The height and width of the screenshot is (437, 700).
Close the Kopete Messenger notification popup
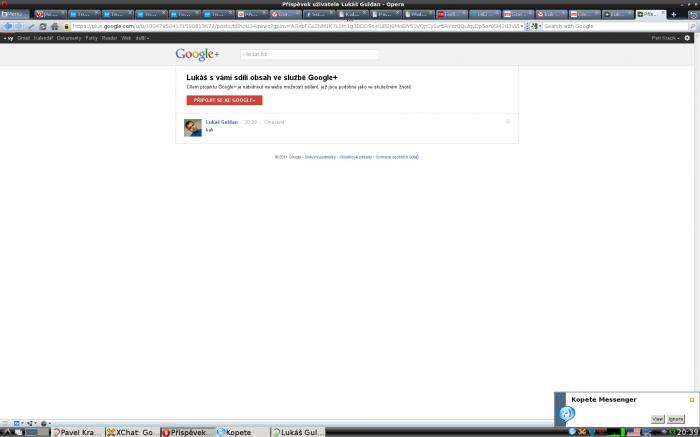coord(692,400)
